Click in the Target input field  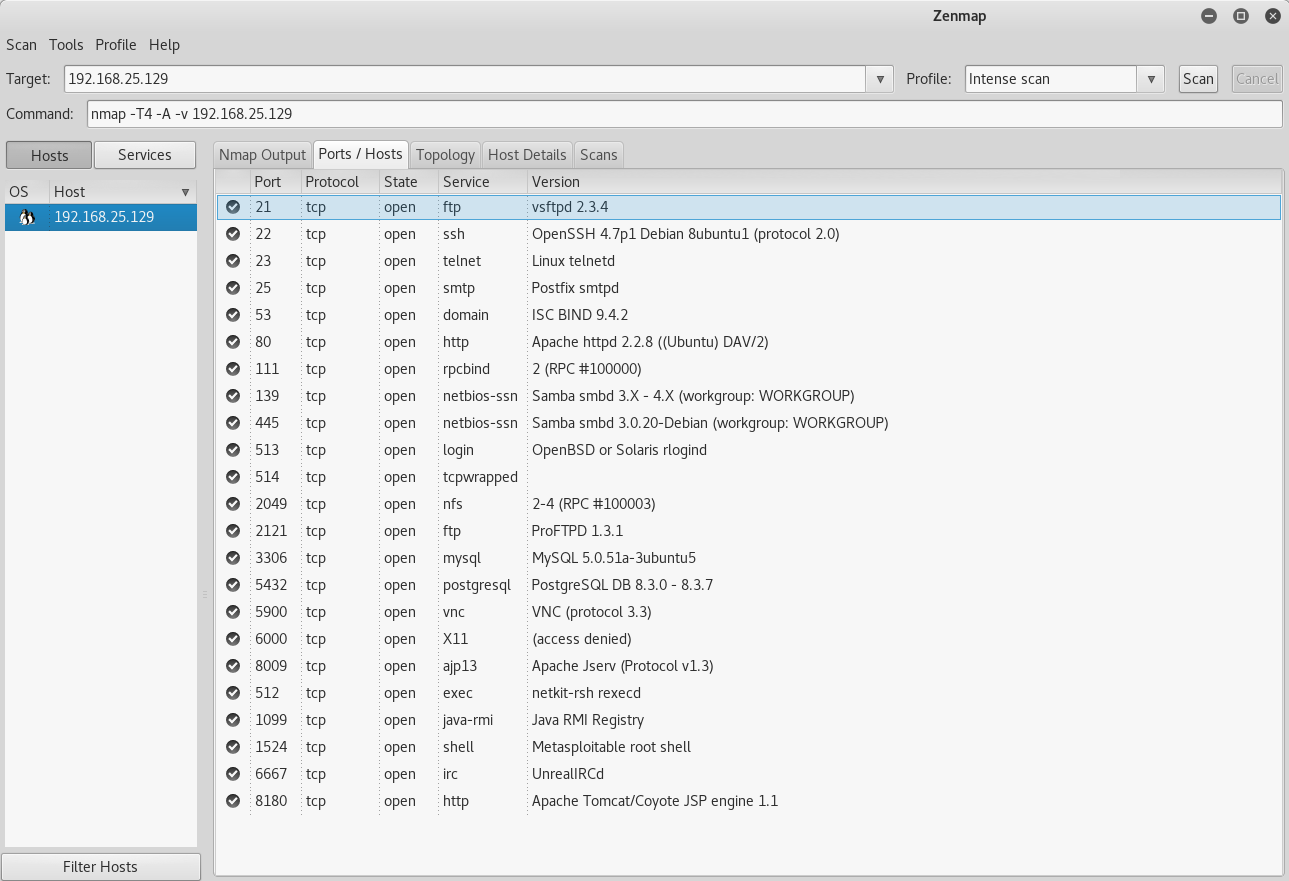point(465,79)
